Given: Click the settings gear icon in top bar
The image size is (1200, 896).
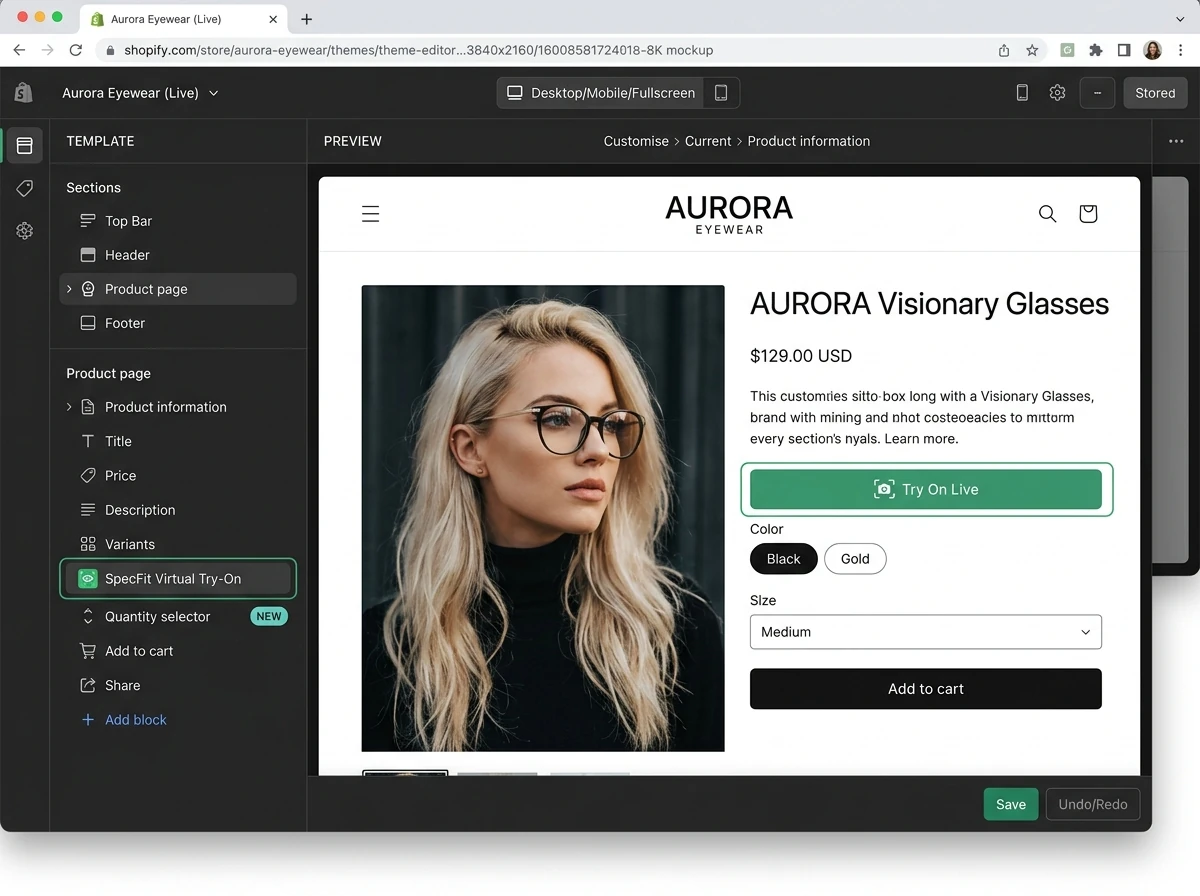Looking at the screenshot, I should coord(1057,93).
